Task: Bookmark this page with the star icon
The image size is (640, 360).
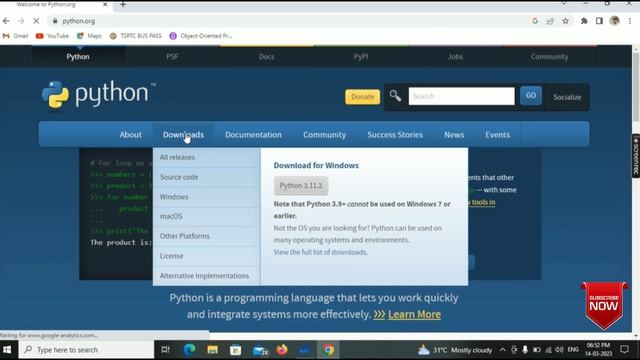Action: pos(565,21)
